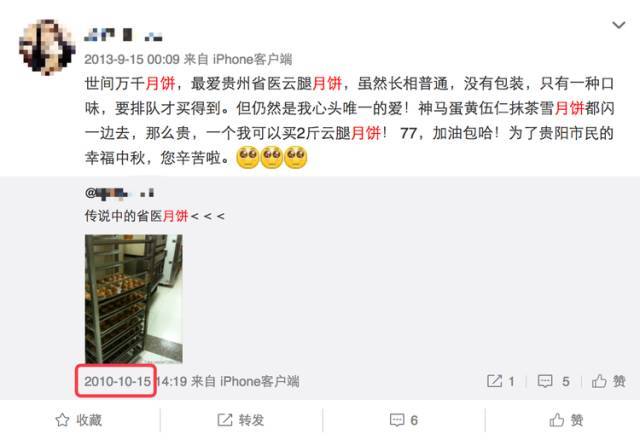
Task: Click the original post repost icon with 1
Action: [500, 382]
